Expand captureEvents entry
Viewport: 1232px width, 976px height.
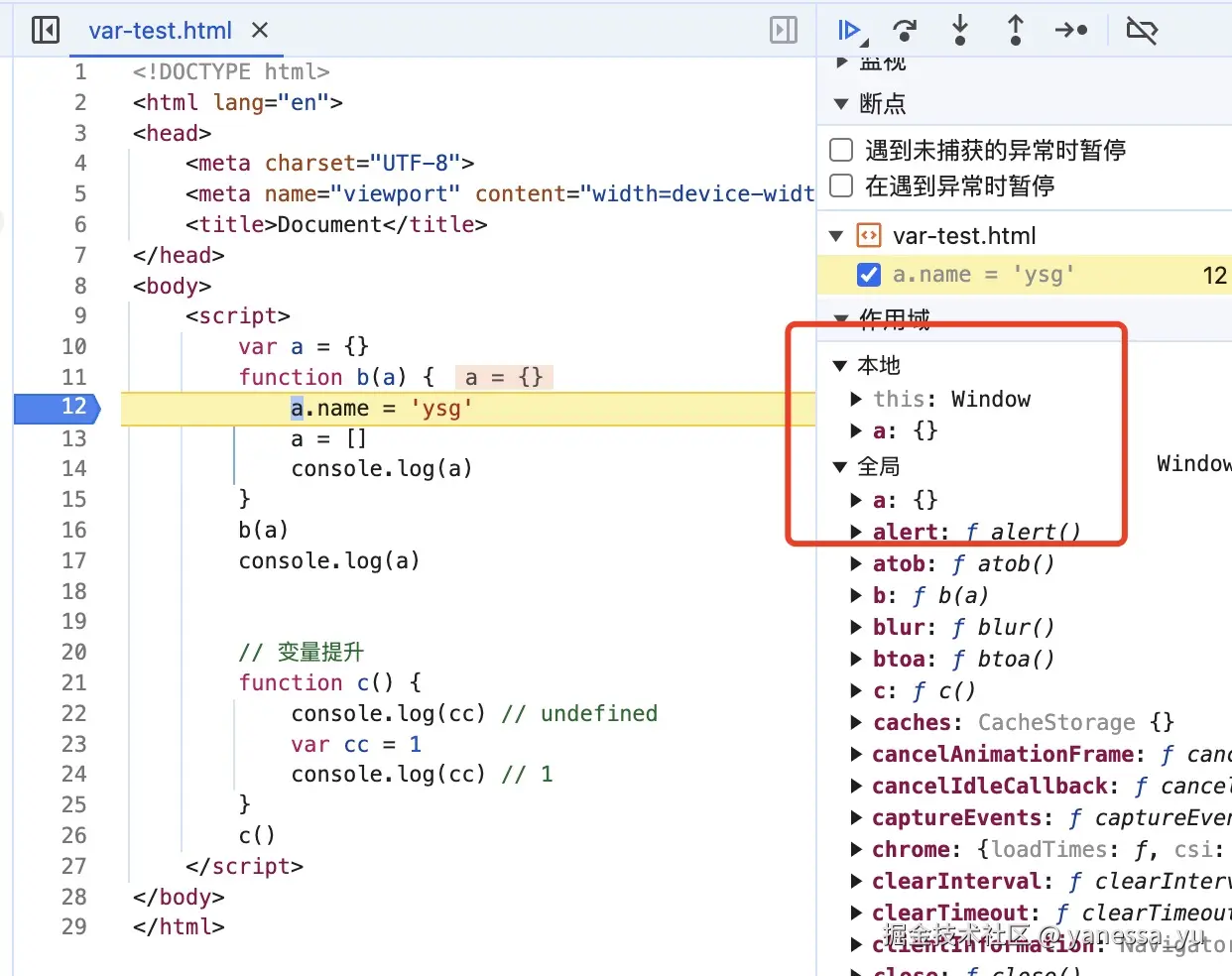pos(856,817)
